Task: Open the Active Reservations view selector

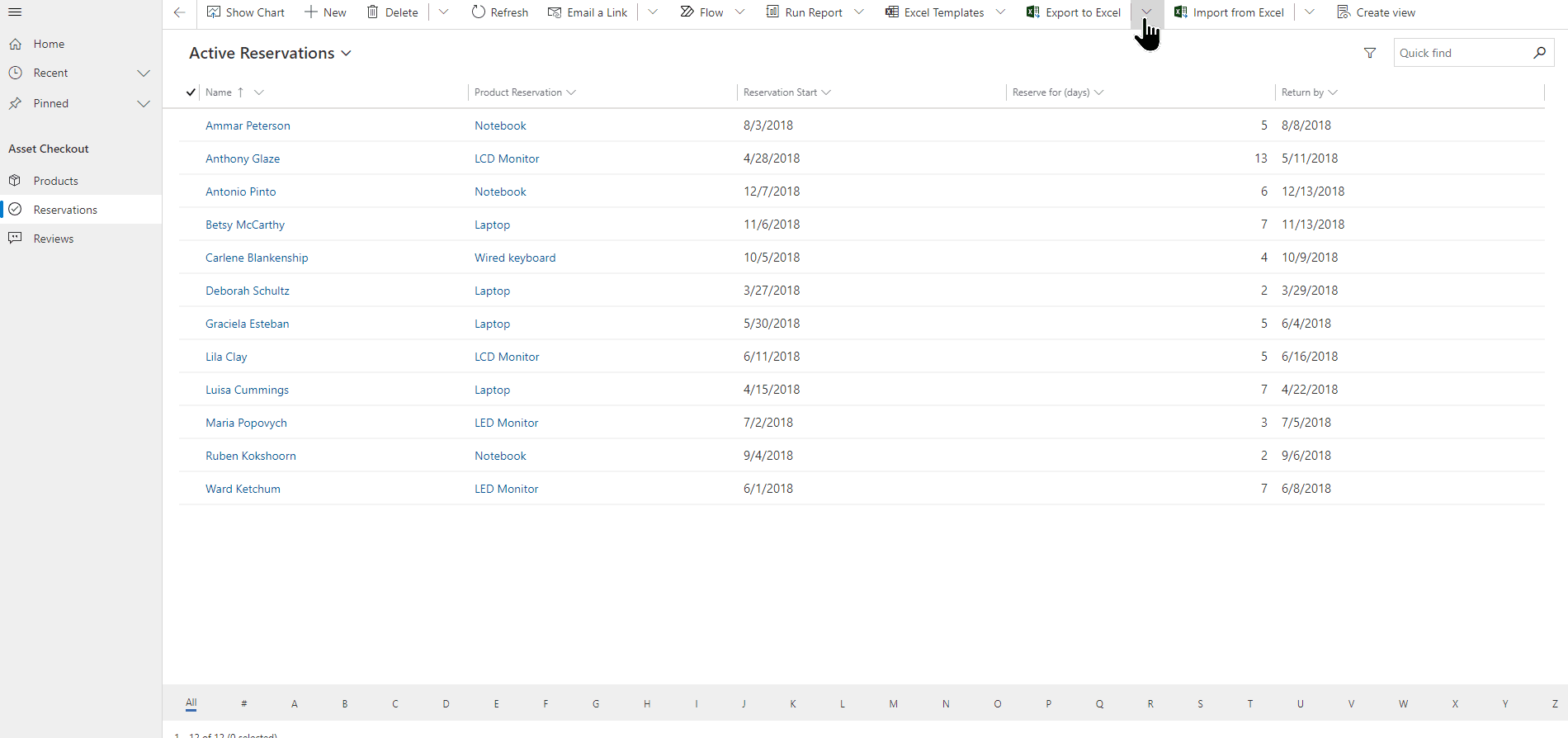Action: pyautogui.click(x=270, y=53)
